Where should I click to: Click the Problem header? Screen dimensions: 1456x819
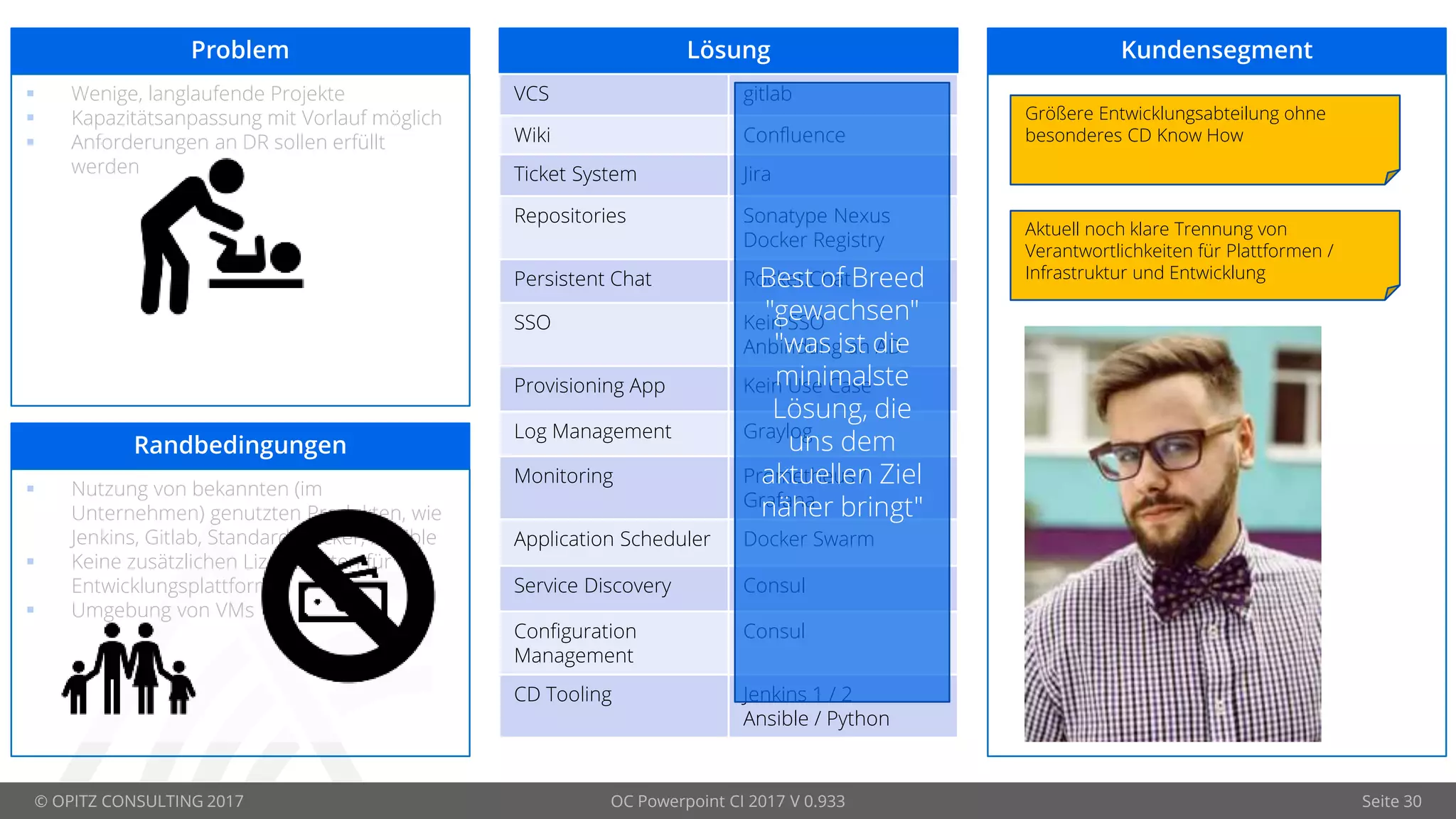point(240,50)
